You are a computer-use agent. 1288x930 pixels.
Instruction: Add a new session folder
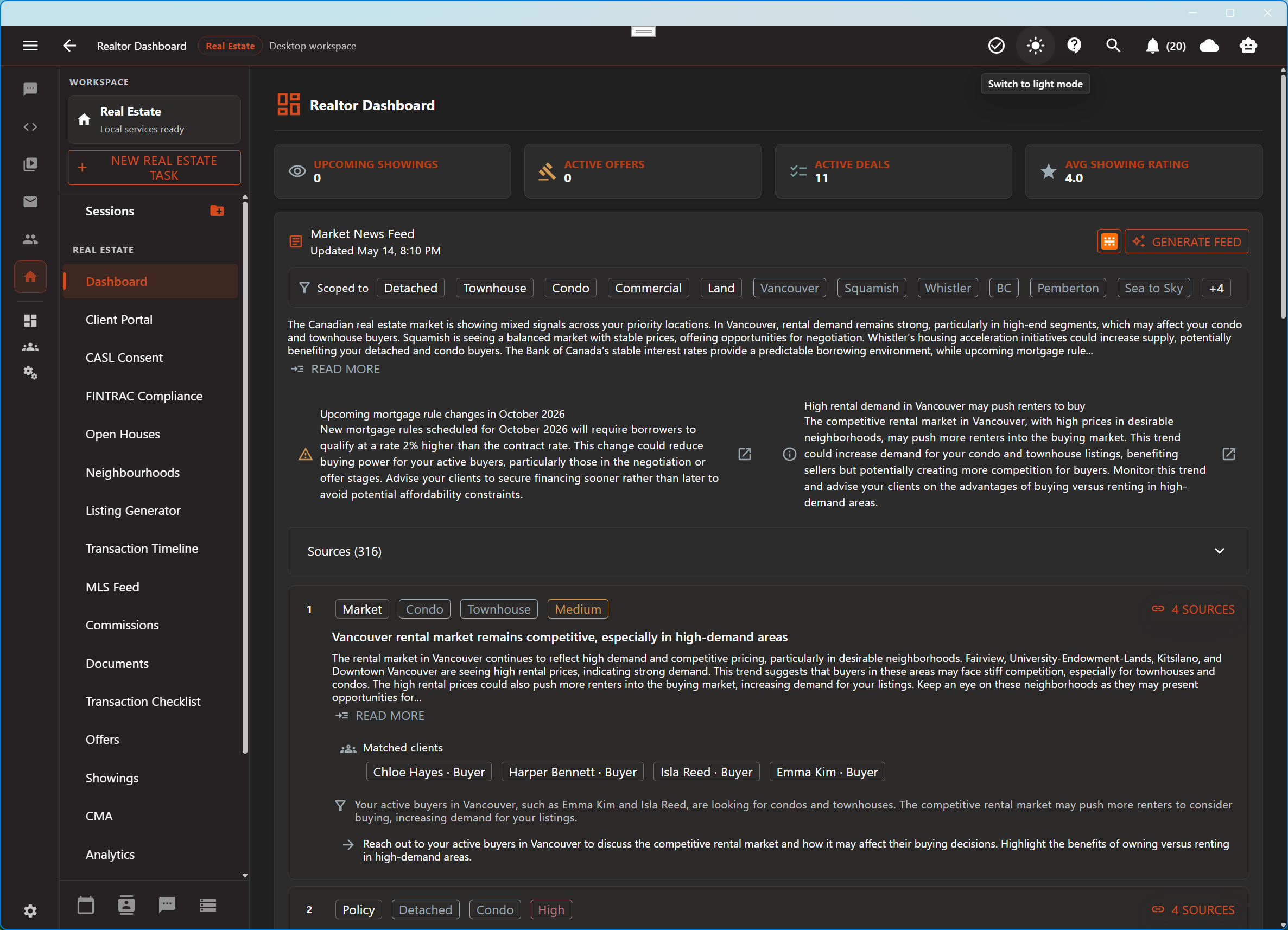217,211
